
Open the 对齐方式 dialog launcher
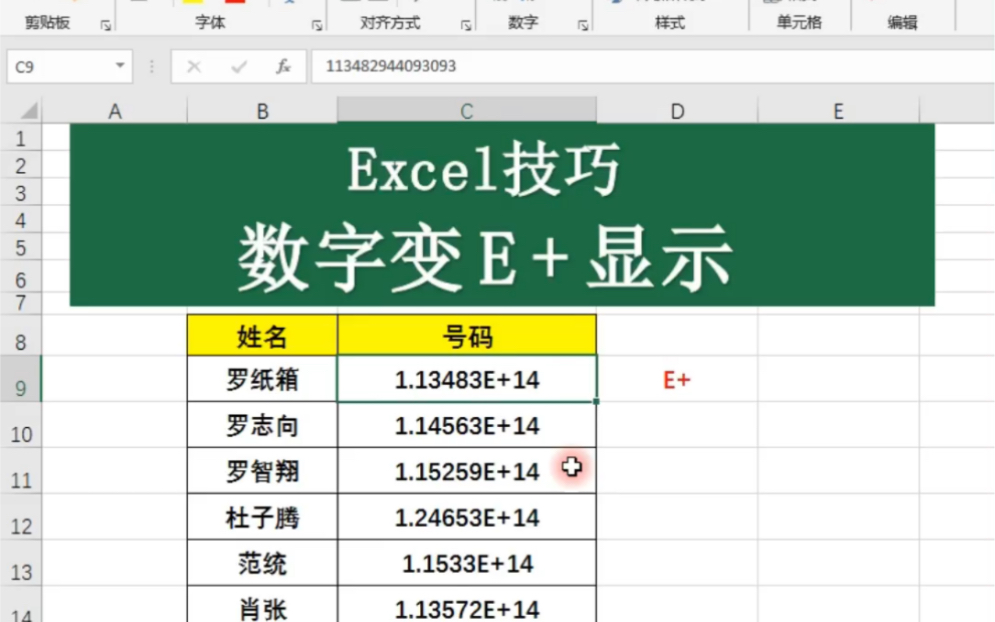[x=466, y=25]
